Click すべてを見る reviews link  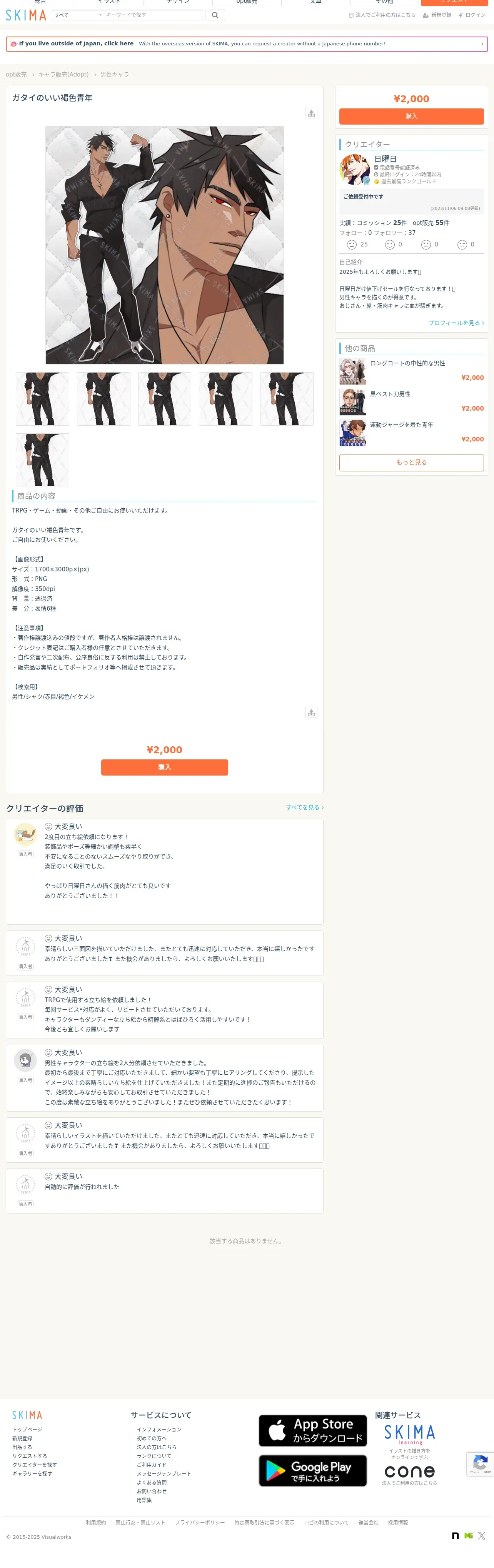tap(305, 807)
